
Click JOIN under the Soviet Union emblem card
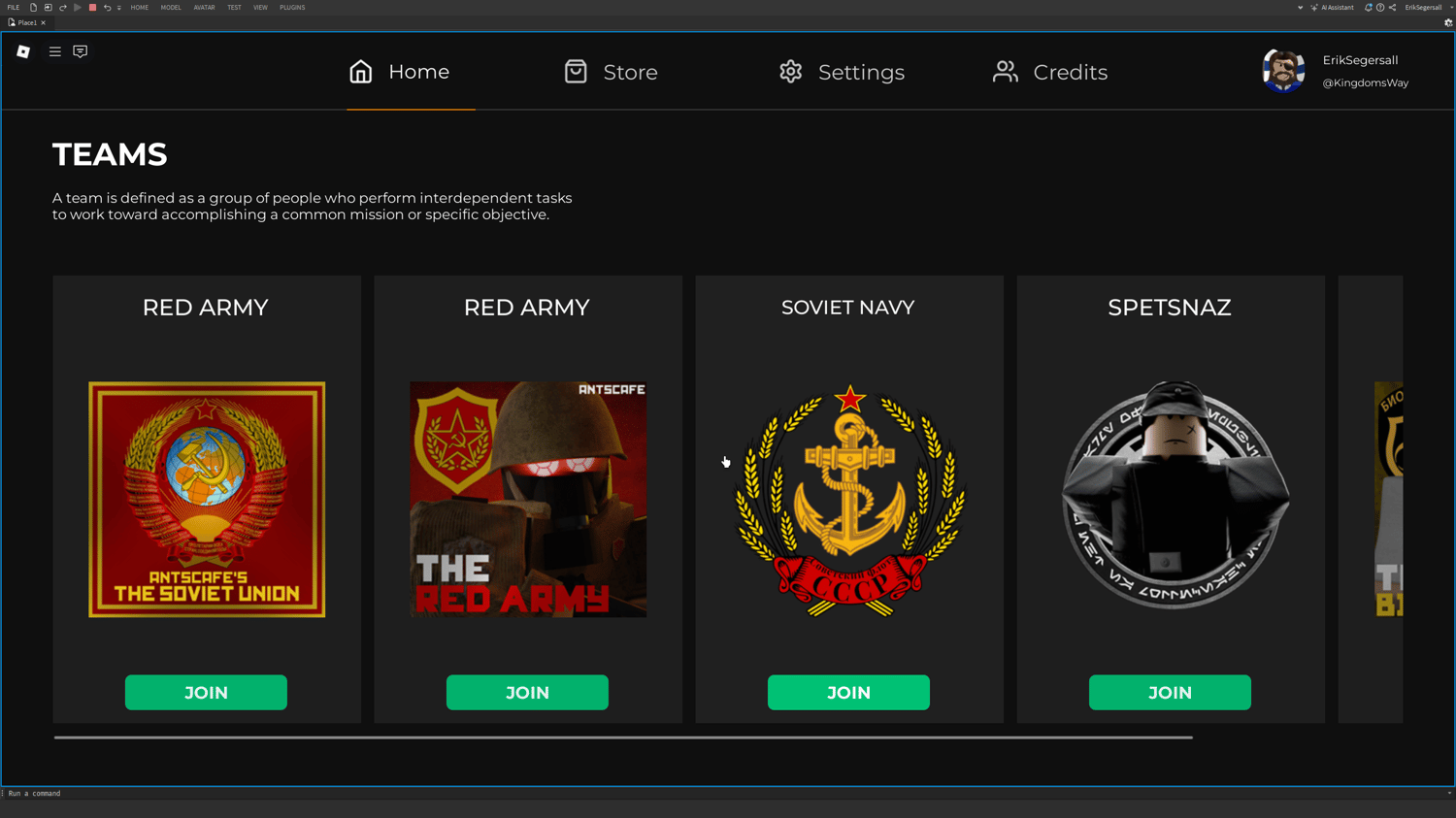(206, 693)
